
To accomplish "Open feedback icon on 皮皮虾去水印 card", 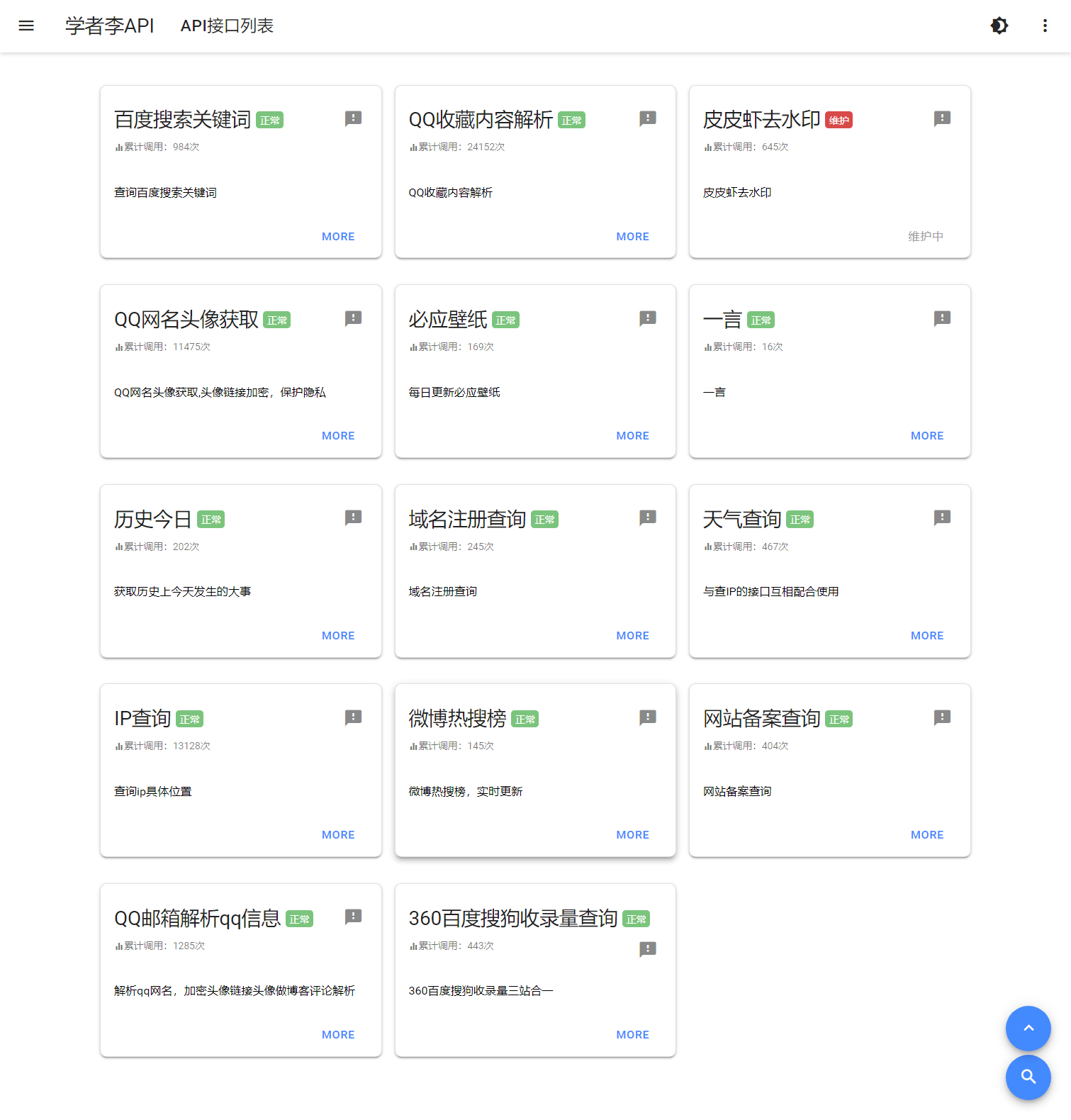I will (942, 118).
